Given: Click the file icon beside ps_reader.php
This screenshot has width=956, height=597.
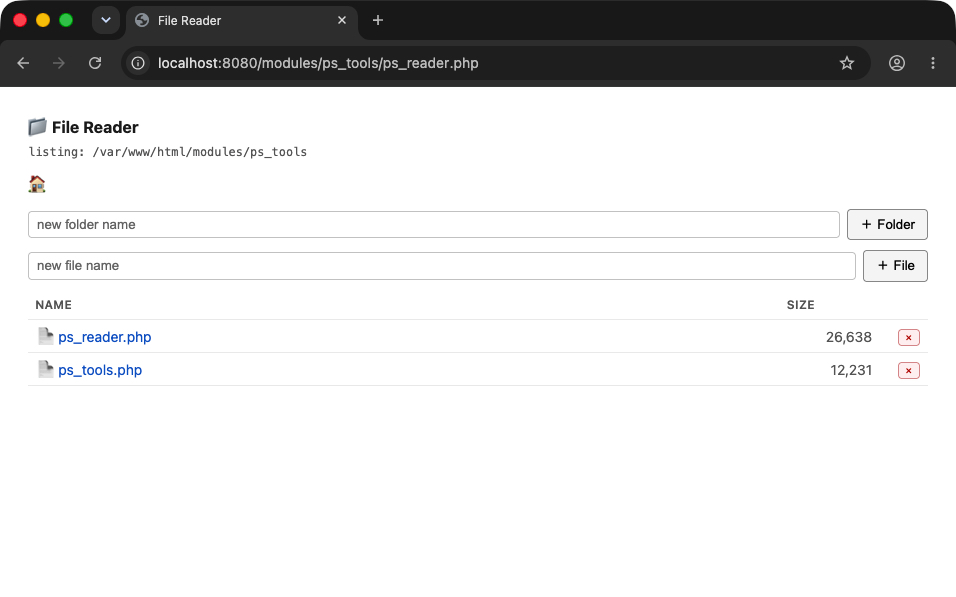Looking at the screenshot, I should coord(46,336).
